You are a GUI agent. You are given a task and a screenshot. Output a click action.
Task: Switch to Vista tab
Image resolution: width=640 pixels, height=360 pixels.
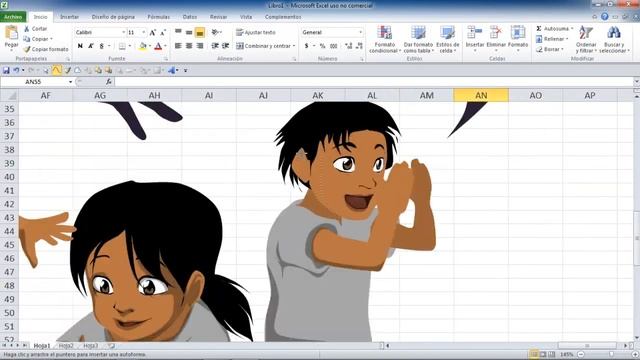pyautogui.click(x=246, y=17)
